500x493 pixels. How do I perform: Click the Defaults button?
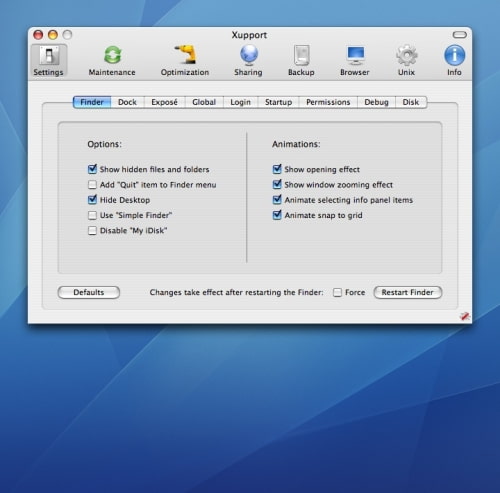(89, 292)
